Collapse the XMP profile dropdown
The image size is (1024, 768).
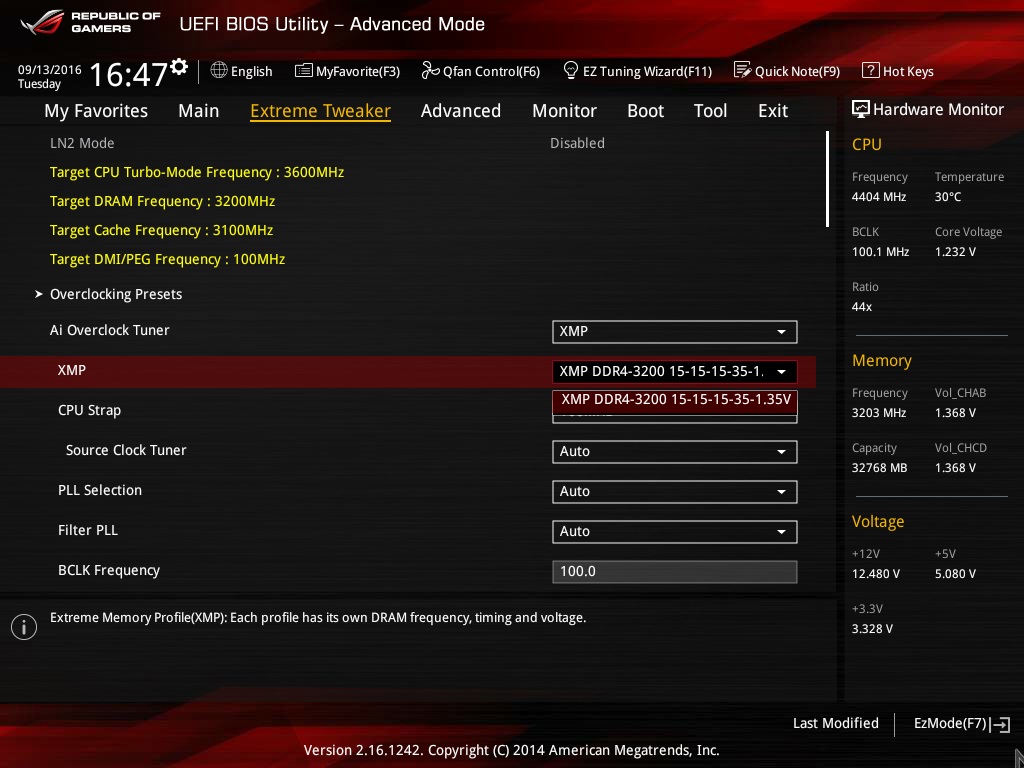[675, 372]
